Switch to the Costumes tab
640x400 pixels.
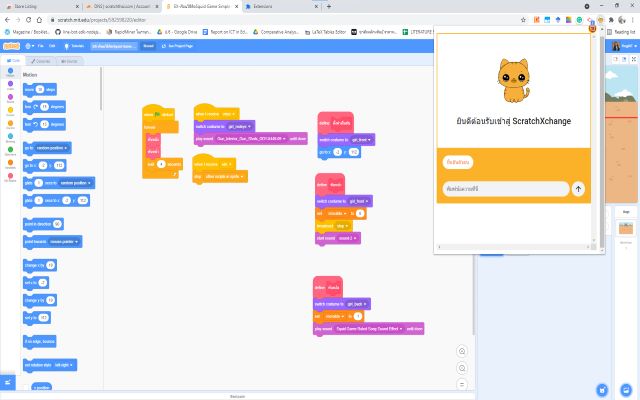pos(40,61)
